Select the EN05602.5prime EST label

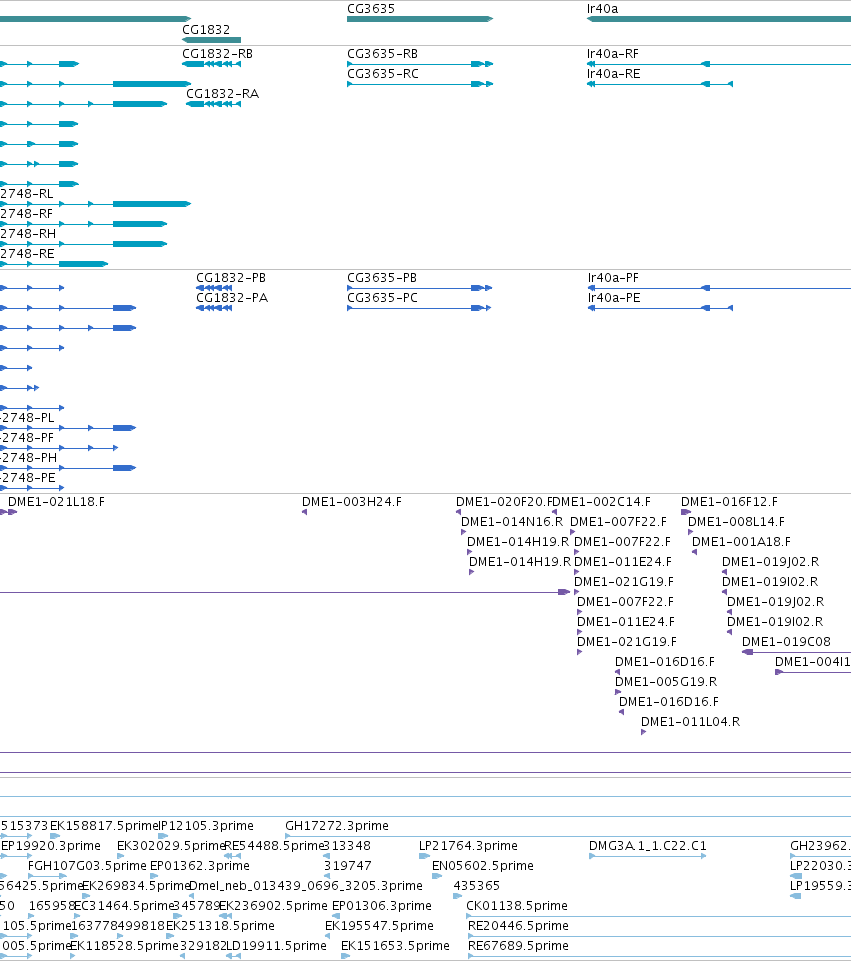pos(483,866)
